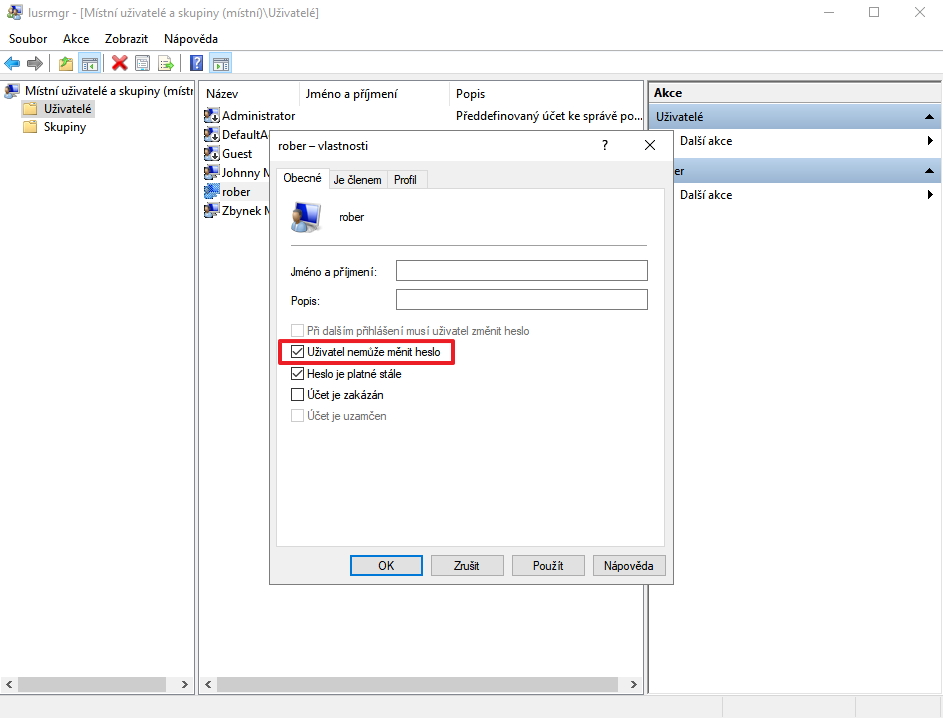
Task: Toggle the show/hide console tree icon
Action: pyautogui.click(x=90, y=63)
